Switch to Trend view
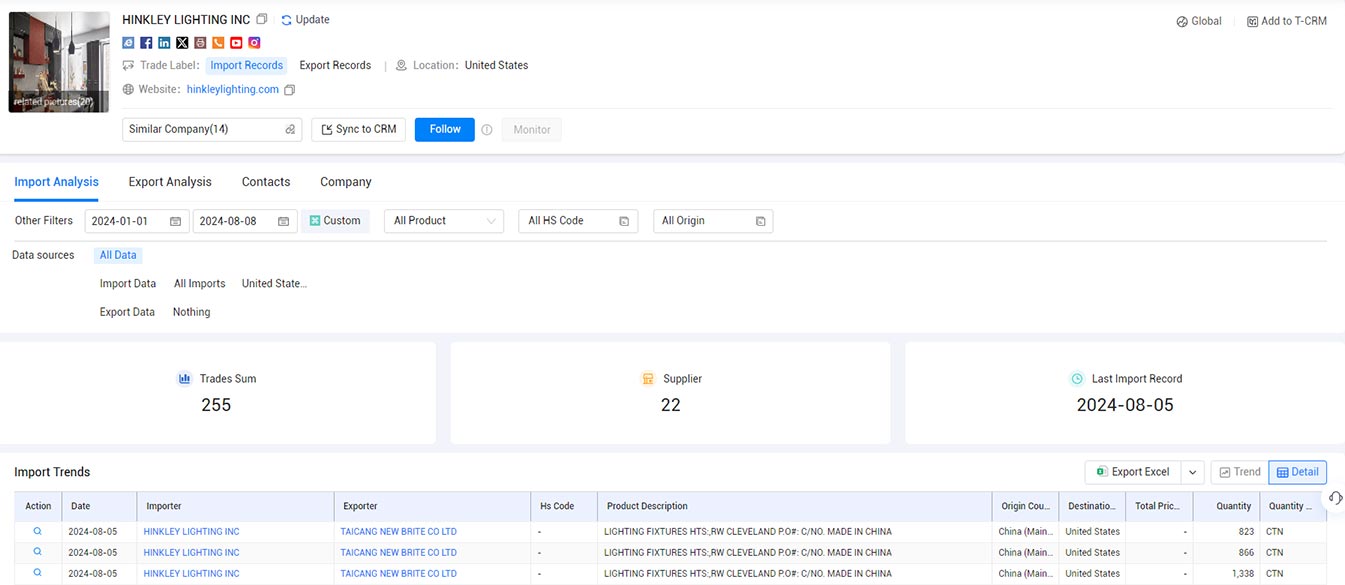1345x585 pixels. 1239,472
